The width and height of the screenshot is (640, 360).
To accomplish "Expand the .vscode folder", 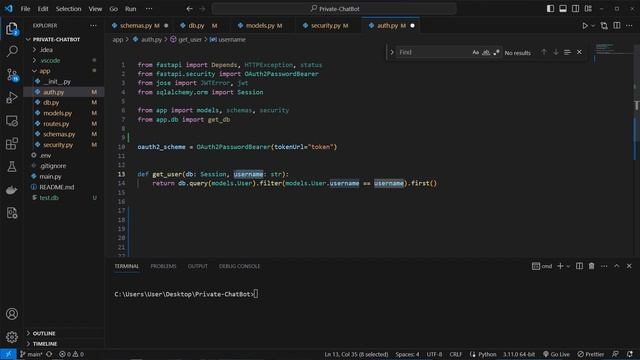I will (x=50, y=60).
